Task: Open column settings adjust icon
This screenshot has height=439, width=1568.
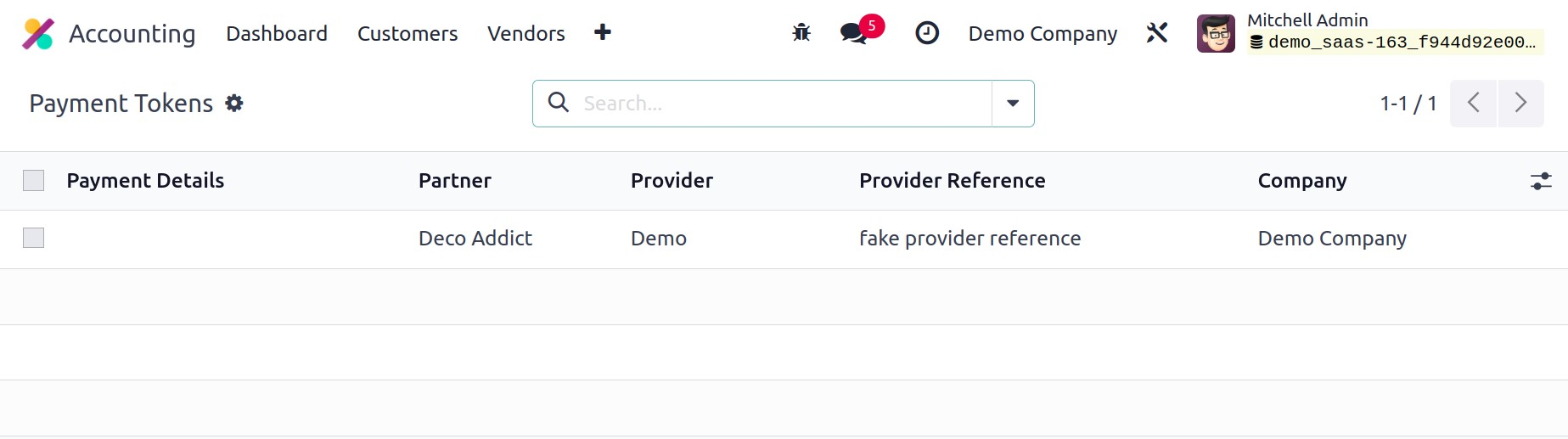Action: click(x=1541, y=181)
